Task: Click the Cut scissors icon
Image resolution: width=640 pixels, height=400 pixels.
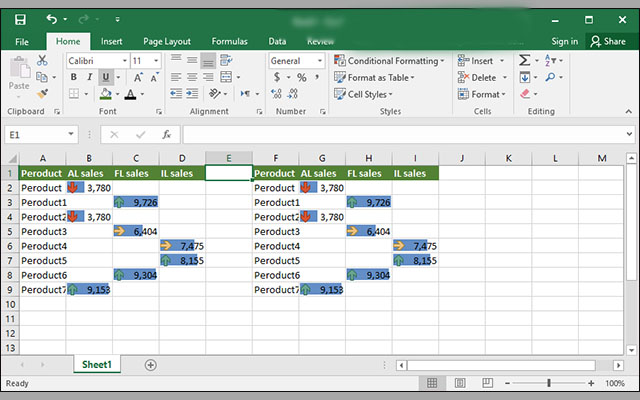Action: 42,61
